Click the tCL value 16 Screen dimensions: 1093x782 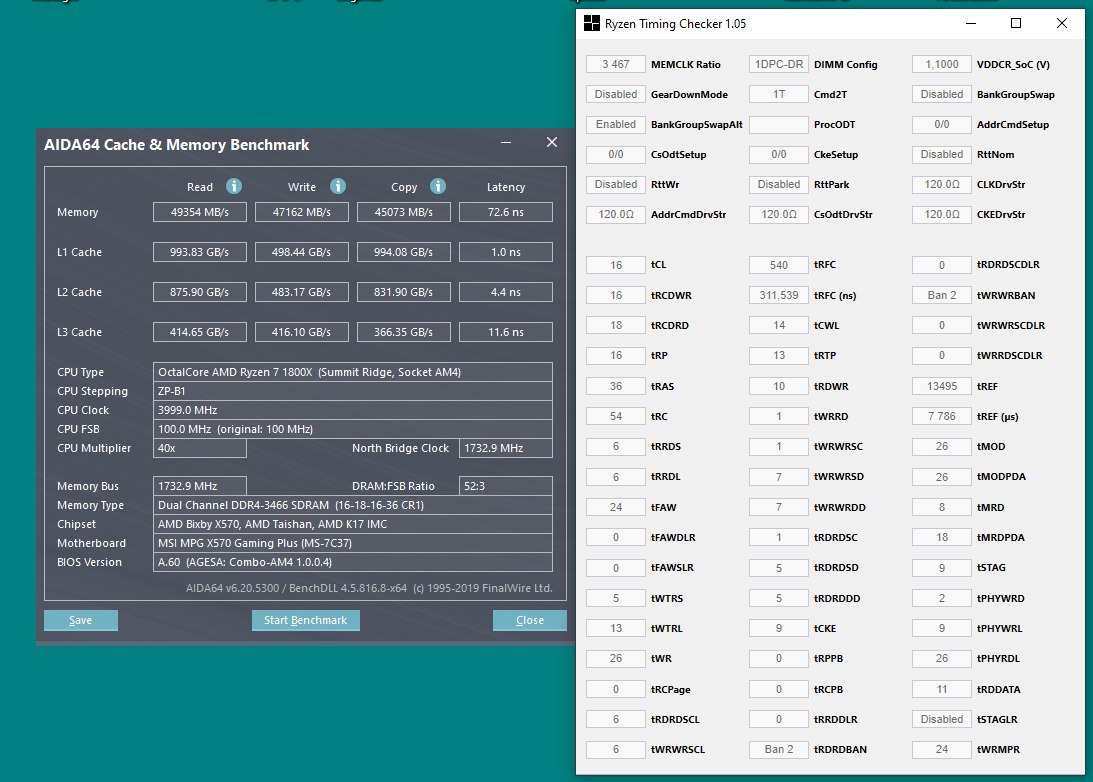pyautogui.click(x=616, y=265)
